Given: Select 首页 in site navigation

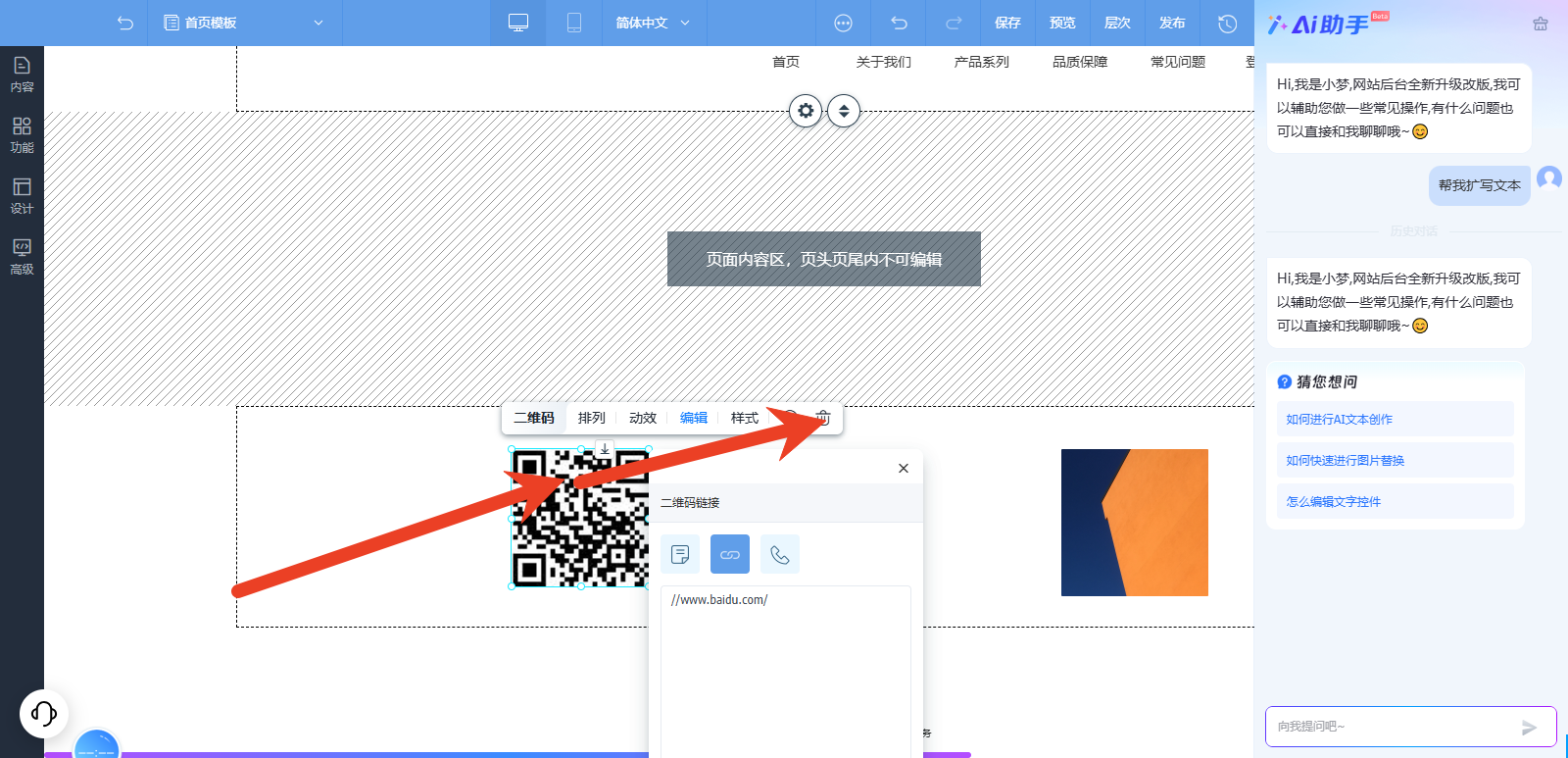Looking at the screenshot, I should (x=786, y=62).
